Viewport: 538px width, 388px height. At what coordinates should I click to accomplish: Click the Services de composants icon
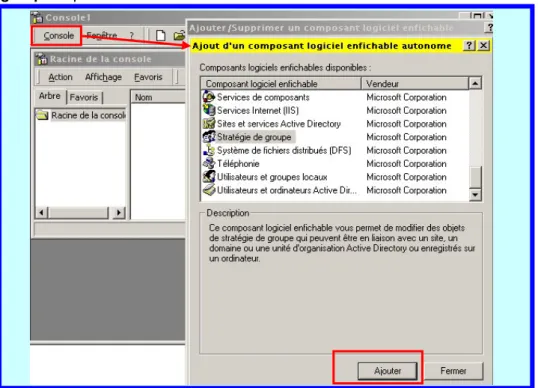(209, 97)
